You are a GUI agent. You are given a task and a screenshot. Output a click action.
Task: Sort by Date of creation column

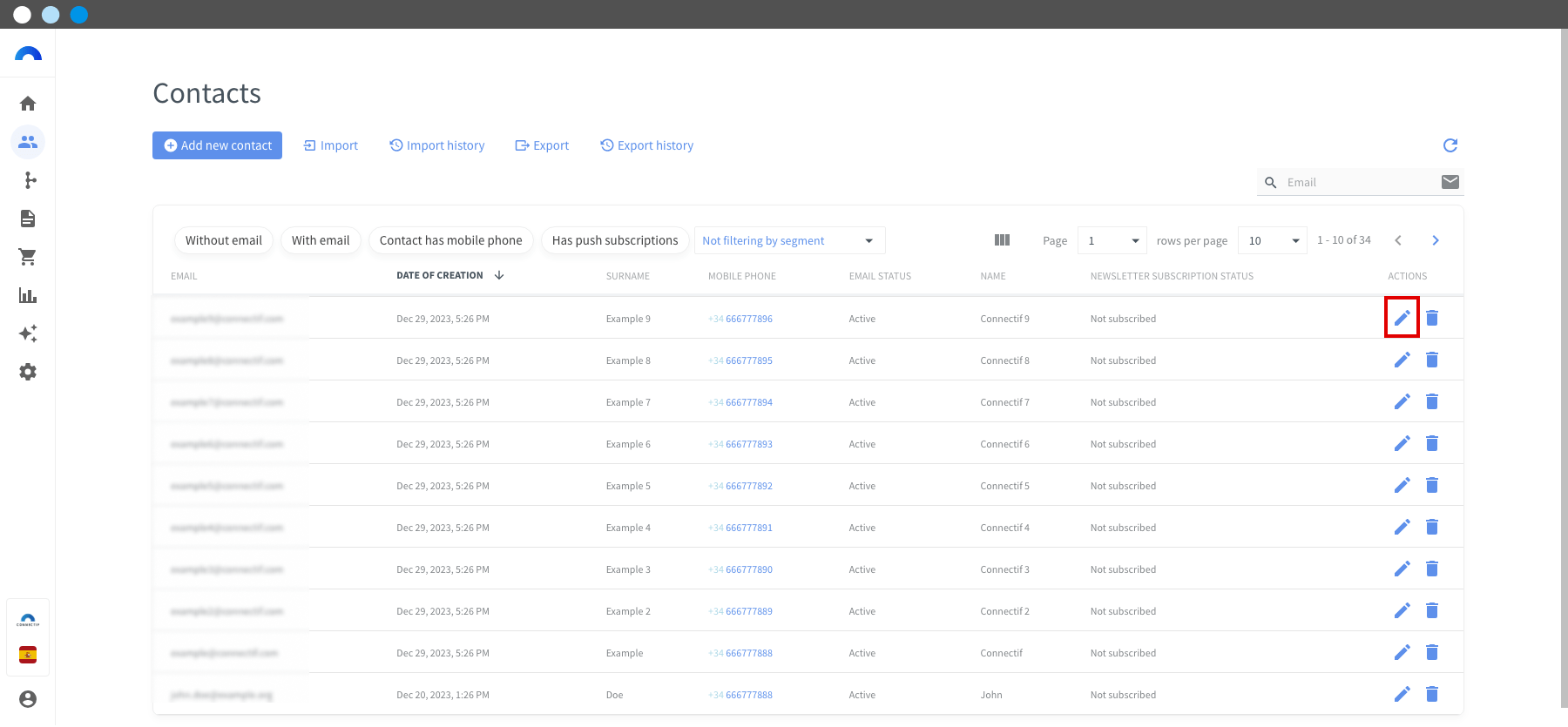click(x=449, y=275)
